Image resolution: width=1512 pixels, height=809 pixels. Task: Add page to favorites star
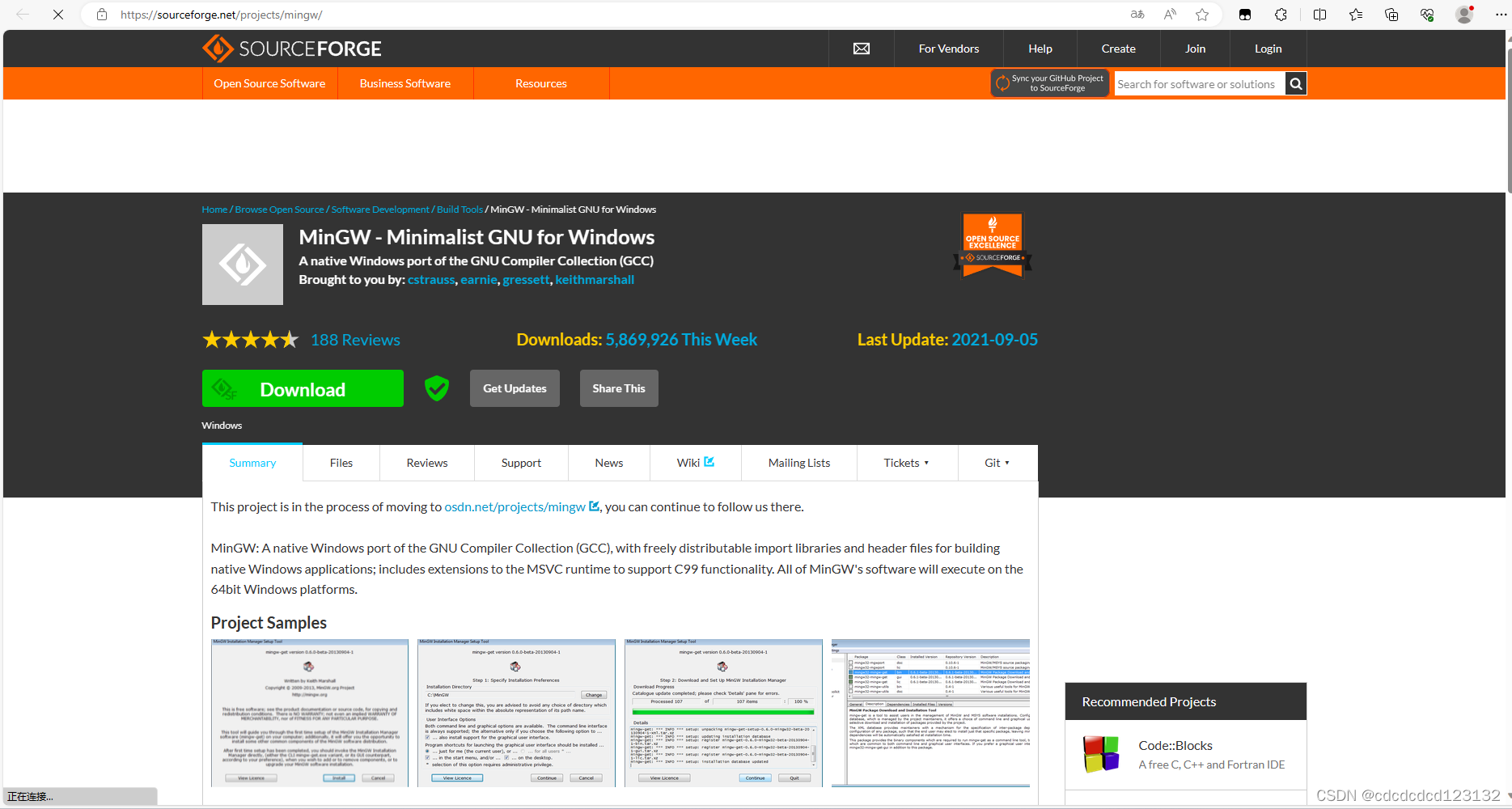tap(1202, 15)
